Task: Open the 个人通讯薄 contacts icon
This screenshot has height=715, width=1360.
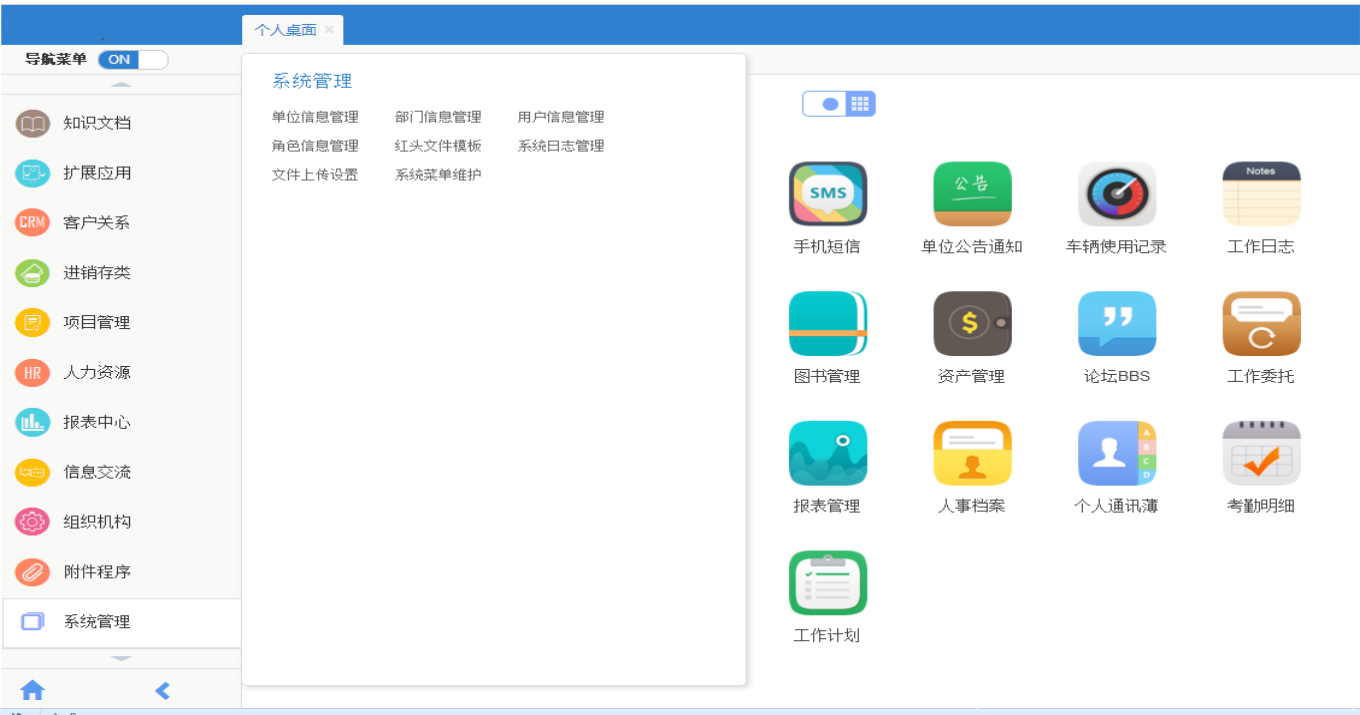Action: click(1117, 454)
